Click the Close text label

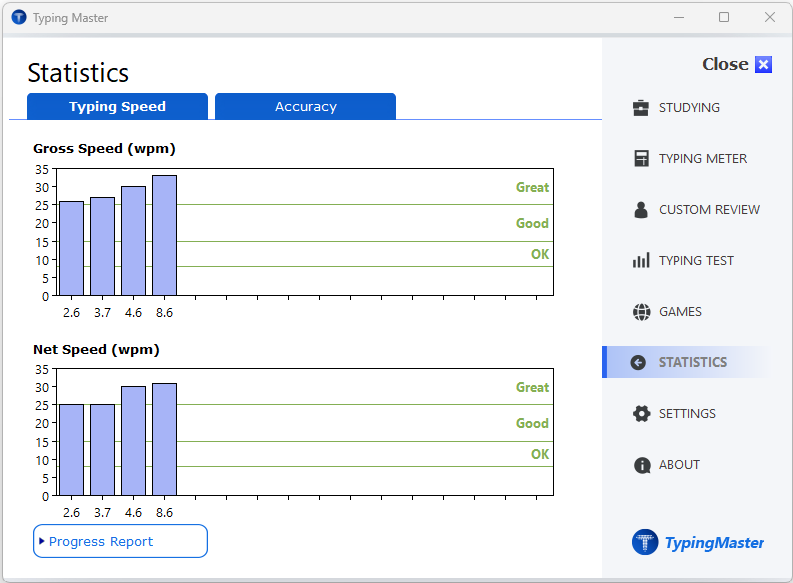(725, 64)
